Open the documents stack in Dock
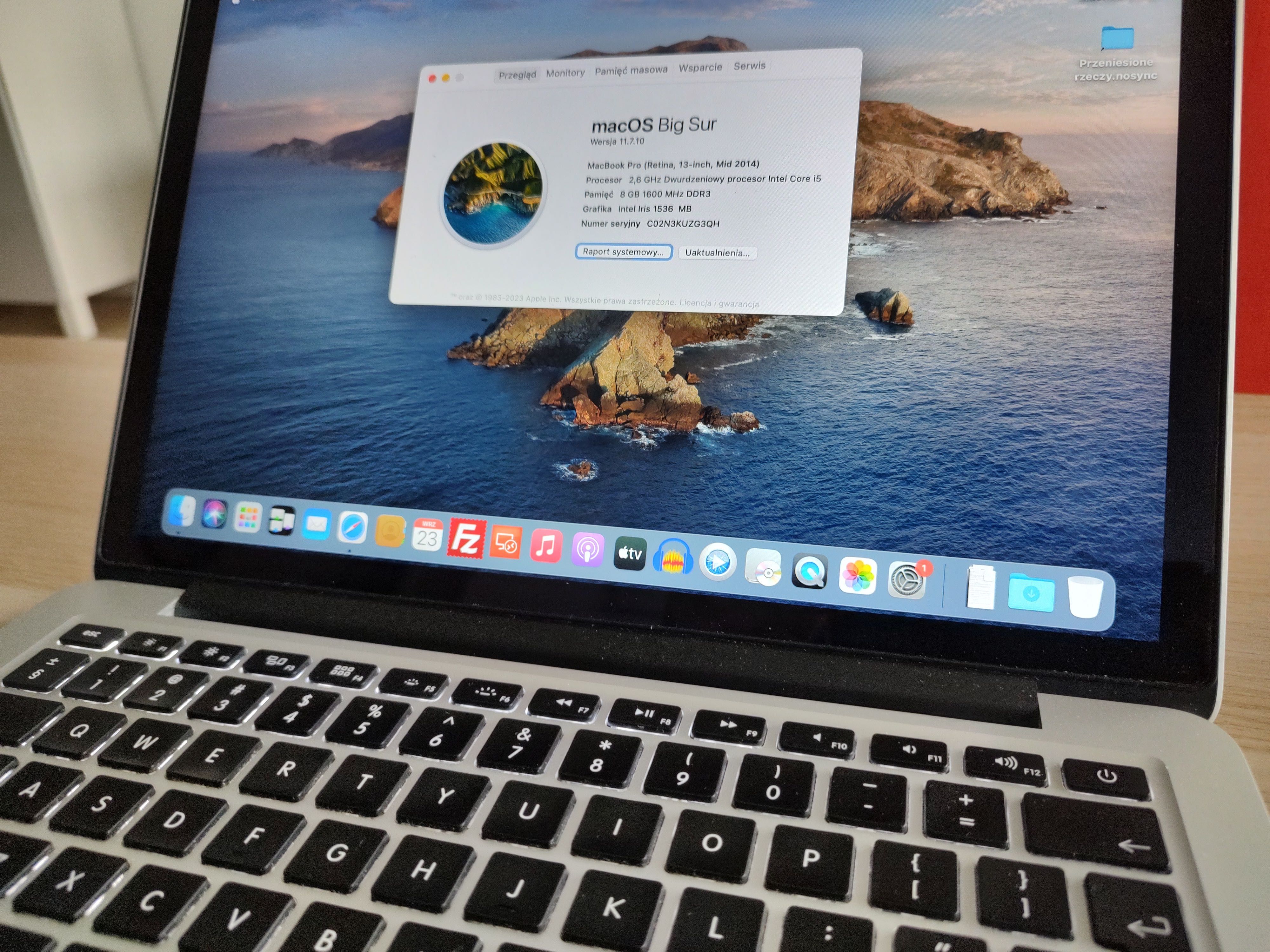Image resolution: width=1270 pixels, height=952 pixels. coord(981,588)
